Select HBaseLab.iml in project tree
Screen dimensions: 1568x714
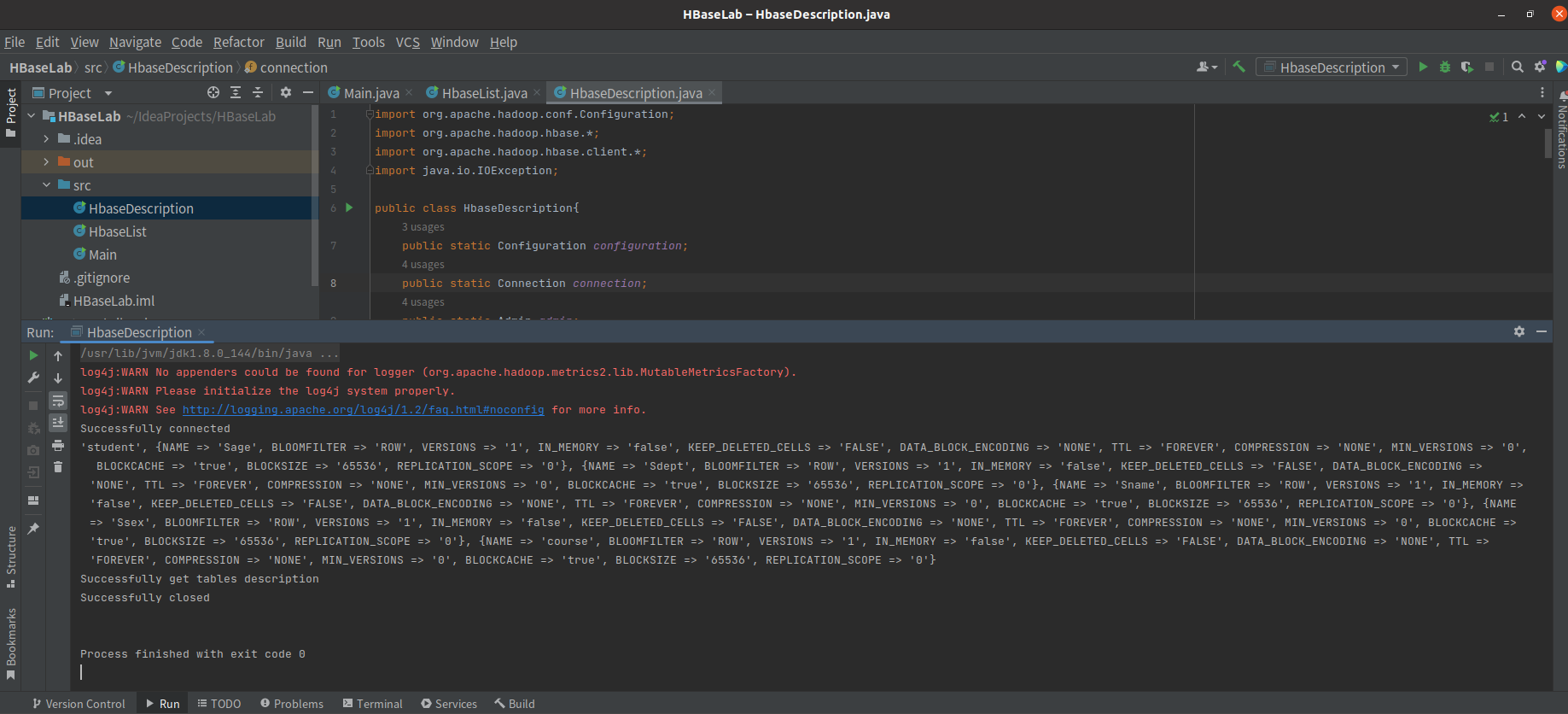[114, 301]
